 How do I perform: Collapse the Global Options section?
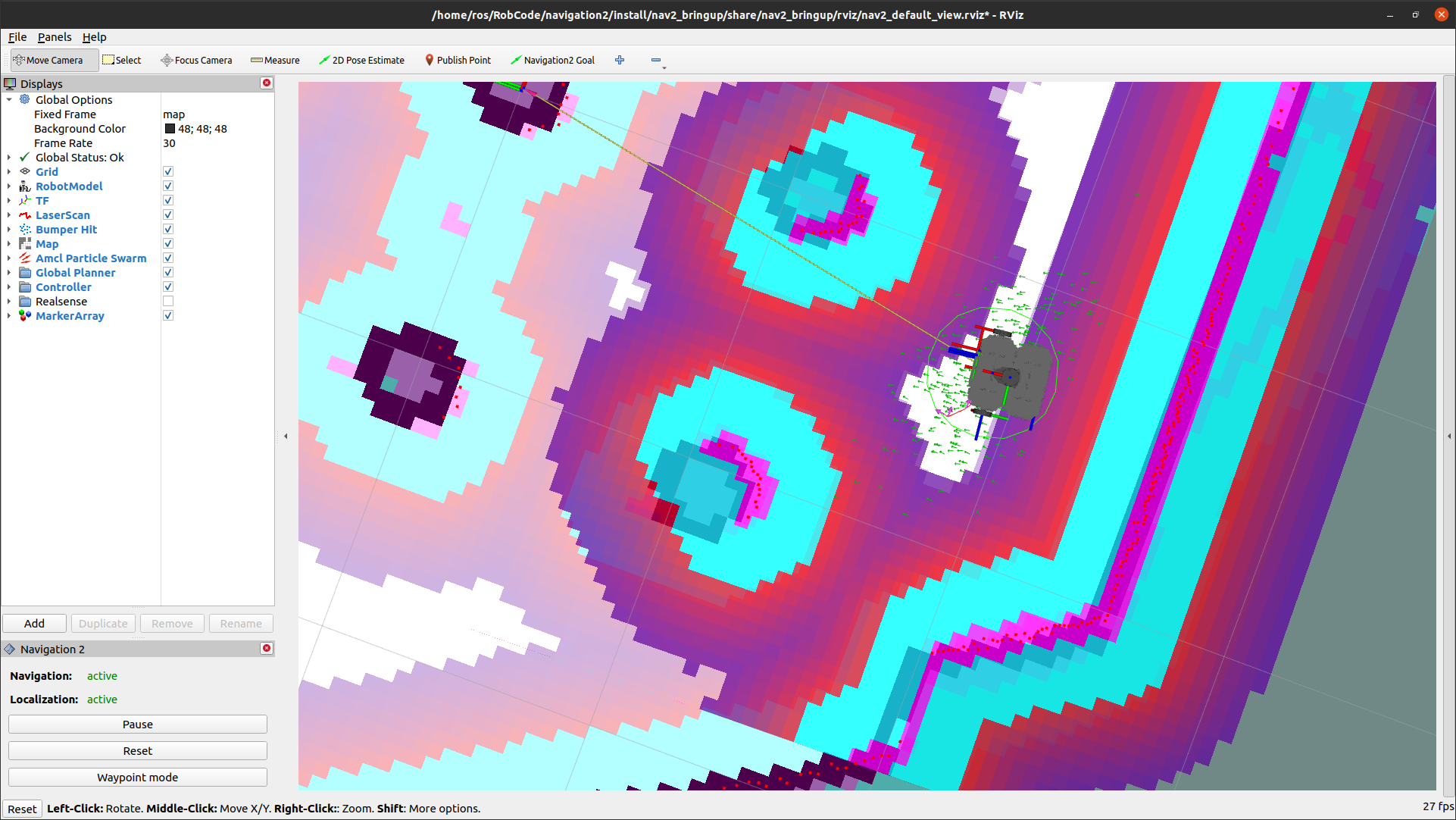coord(9,100)
